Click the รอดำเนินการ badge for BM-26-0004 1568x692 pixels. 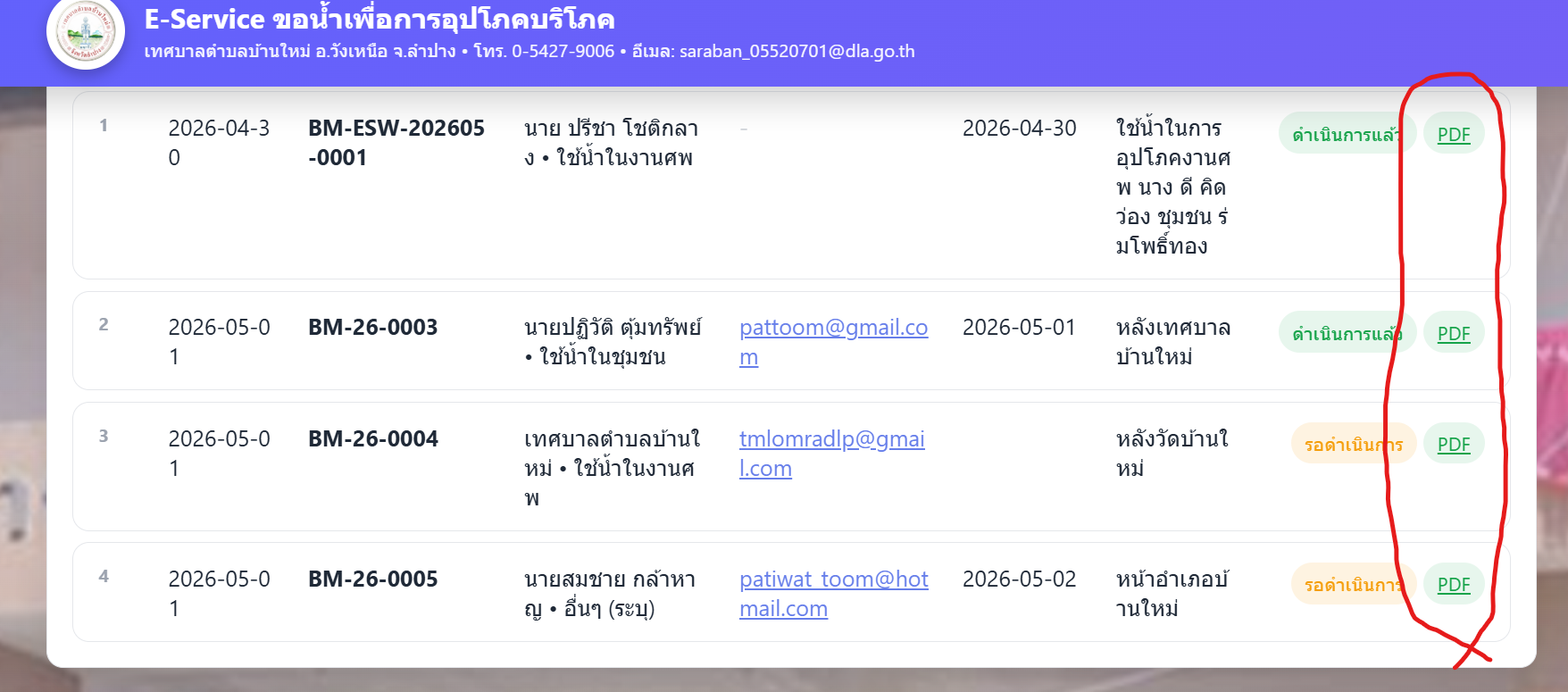(x=1354, y=444)
